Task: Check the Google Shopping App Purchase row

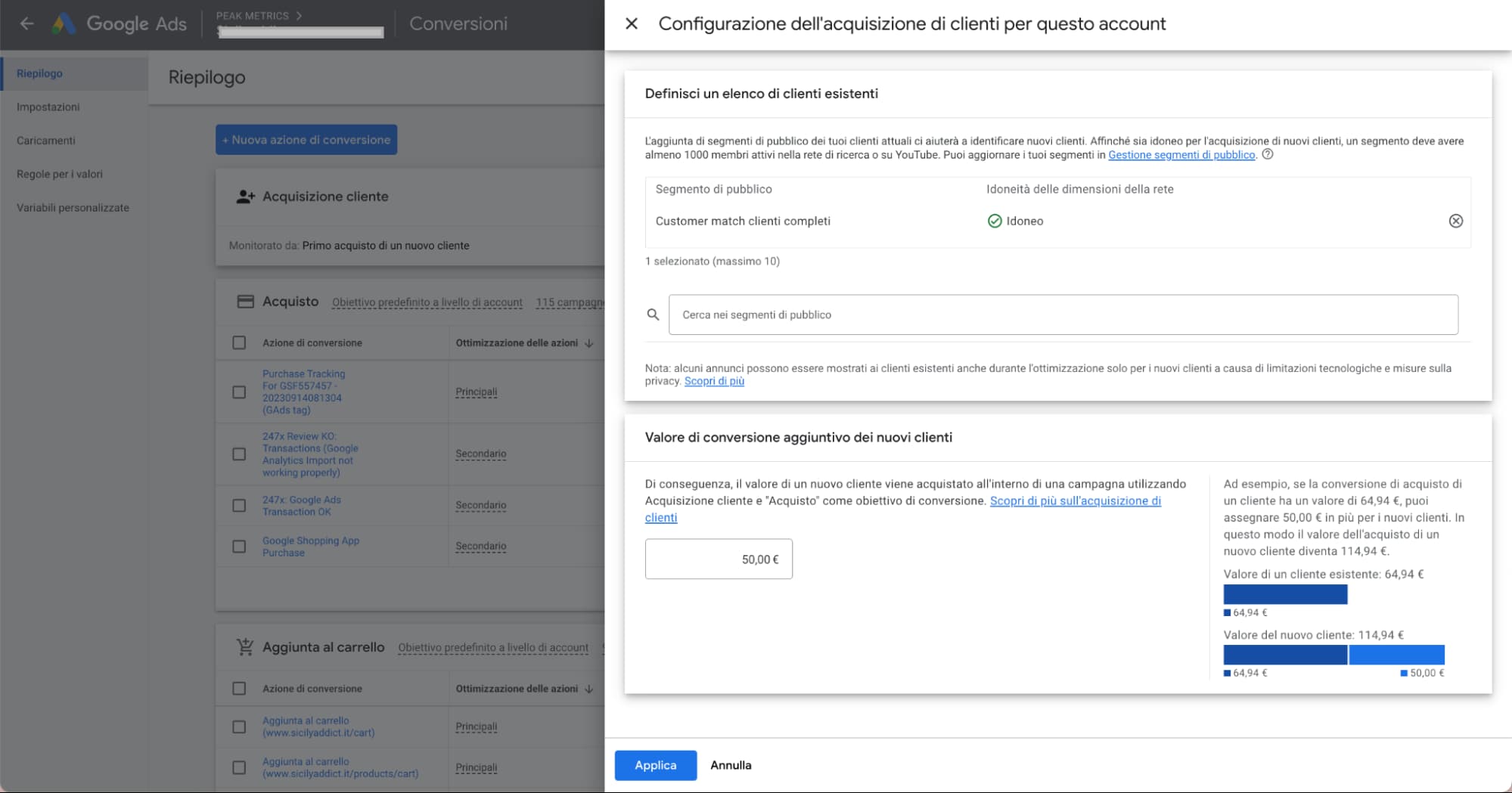Action: (239, 546)
